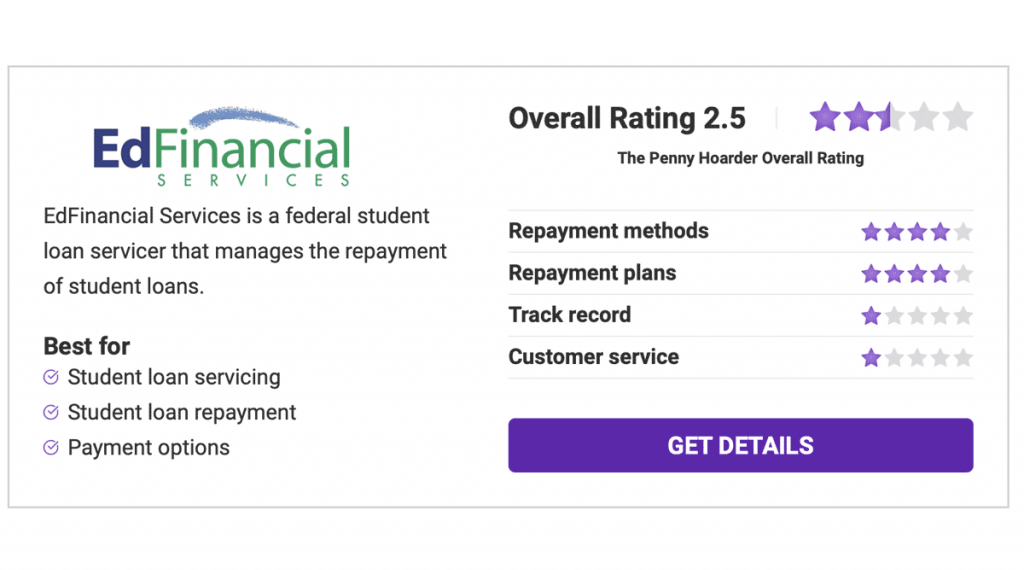Click the Repayment methods label
This screenshot has width=1024, height=570.
(x=608, y=231)
